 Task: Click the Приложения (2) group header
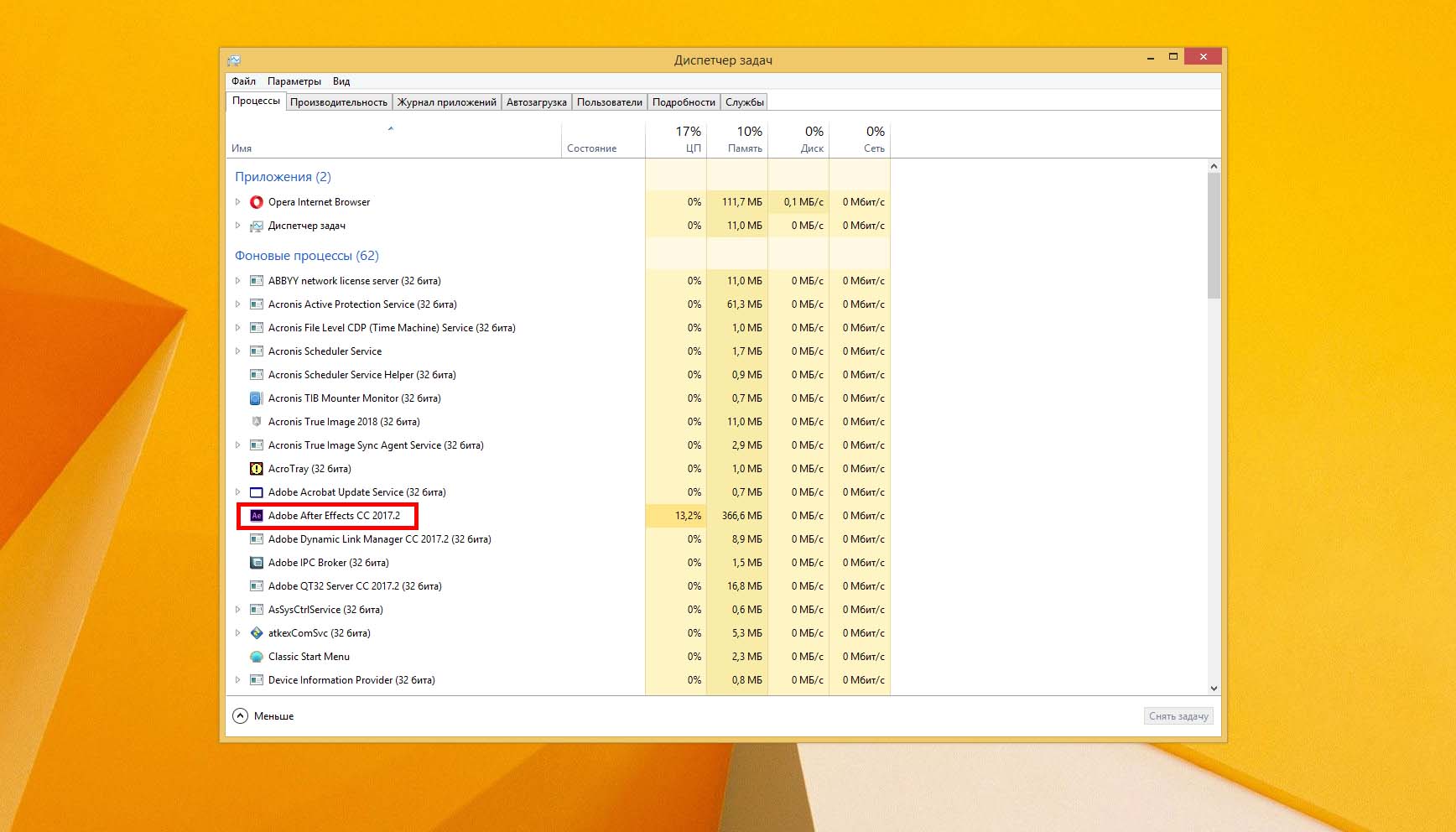(283, 177)
